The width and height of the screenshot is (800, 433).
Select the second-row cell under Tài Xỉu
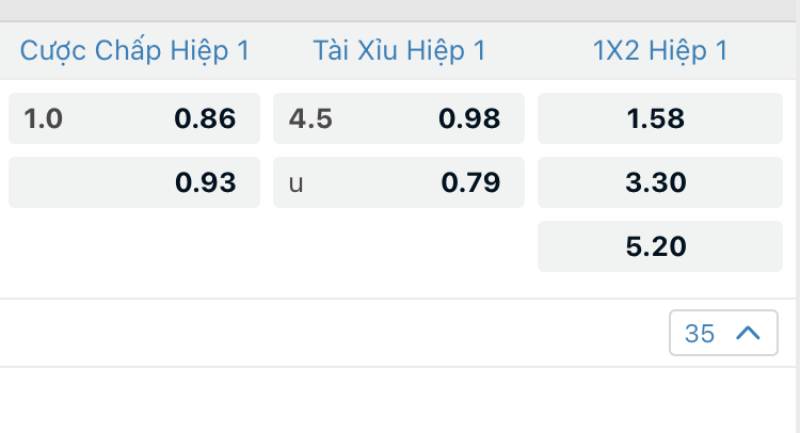(398, 183)
